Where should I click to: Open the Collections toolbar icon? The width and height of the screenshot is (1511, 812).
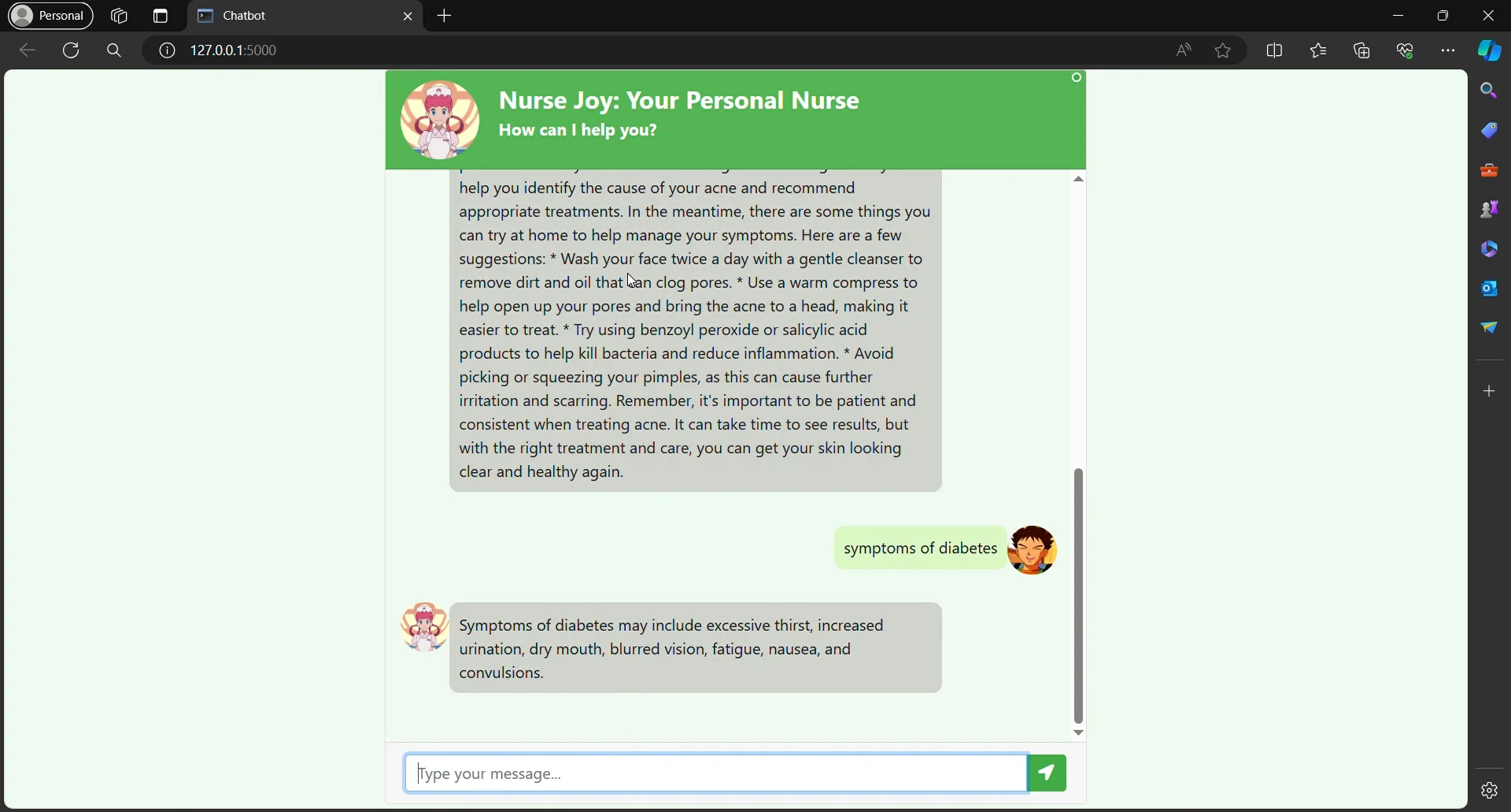point(1363,51)
